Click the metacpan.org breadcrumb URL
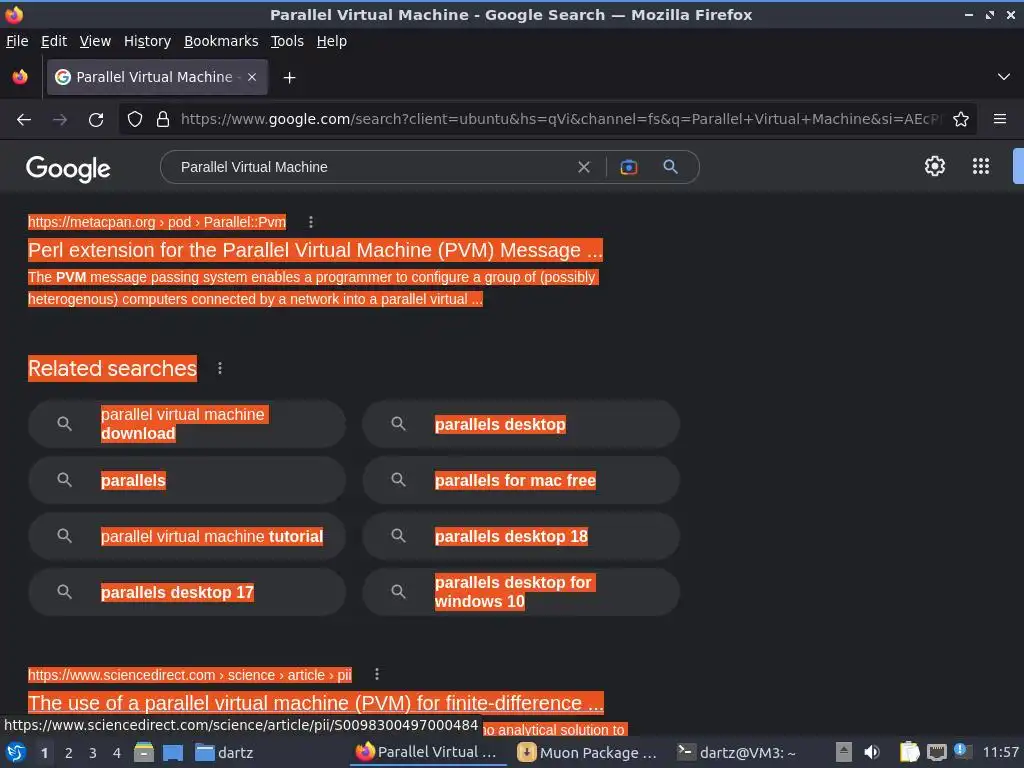 pyautogui.click(x=157, y=222)
